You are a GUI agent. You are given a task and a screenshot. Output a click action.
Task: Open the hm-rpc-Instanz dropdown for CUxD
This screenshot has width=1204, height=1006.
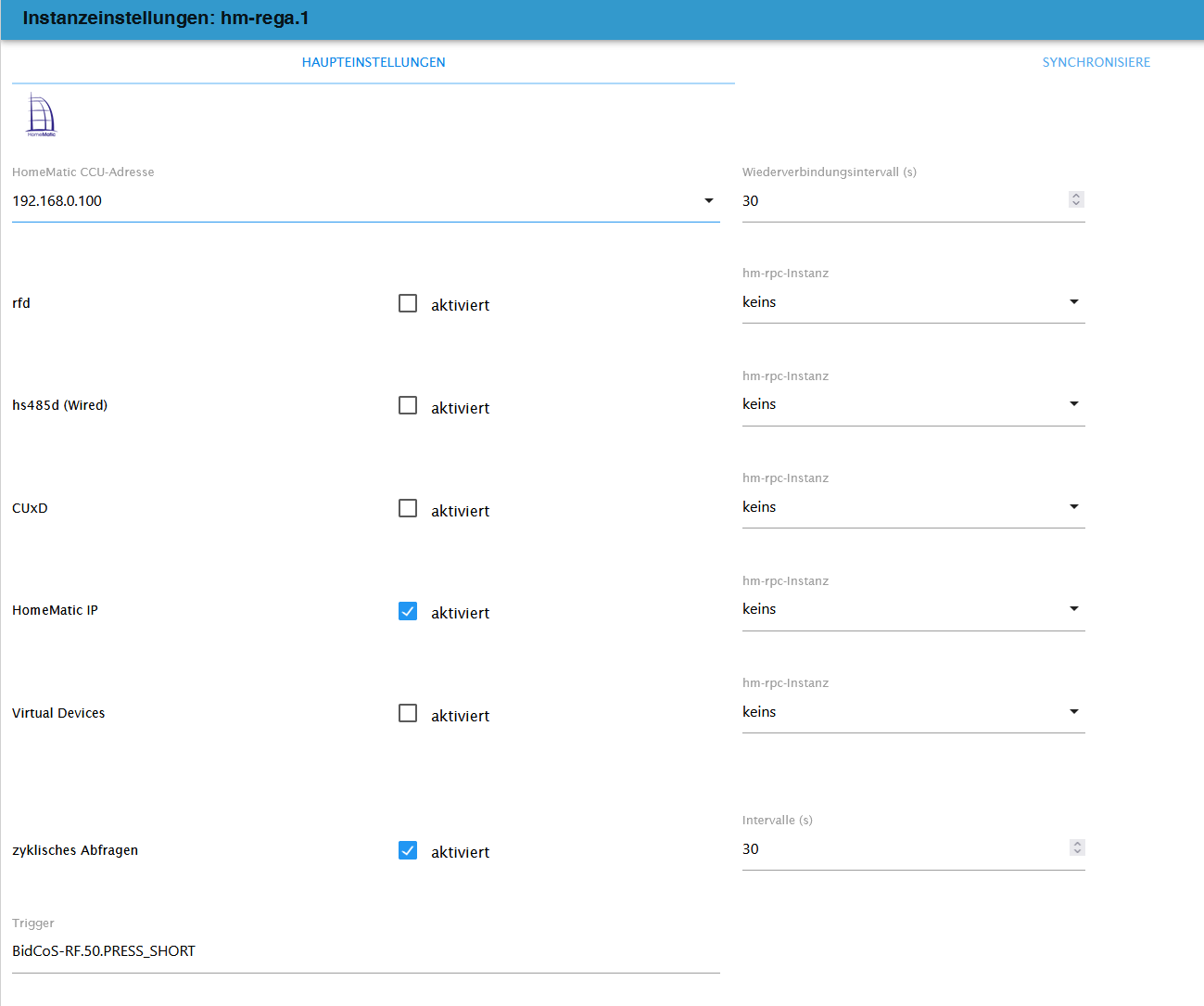[914, 507]
